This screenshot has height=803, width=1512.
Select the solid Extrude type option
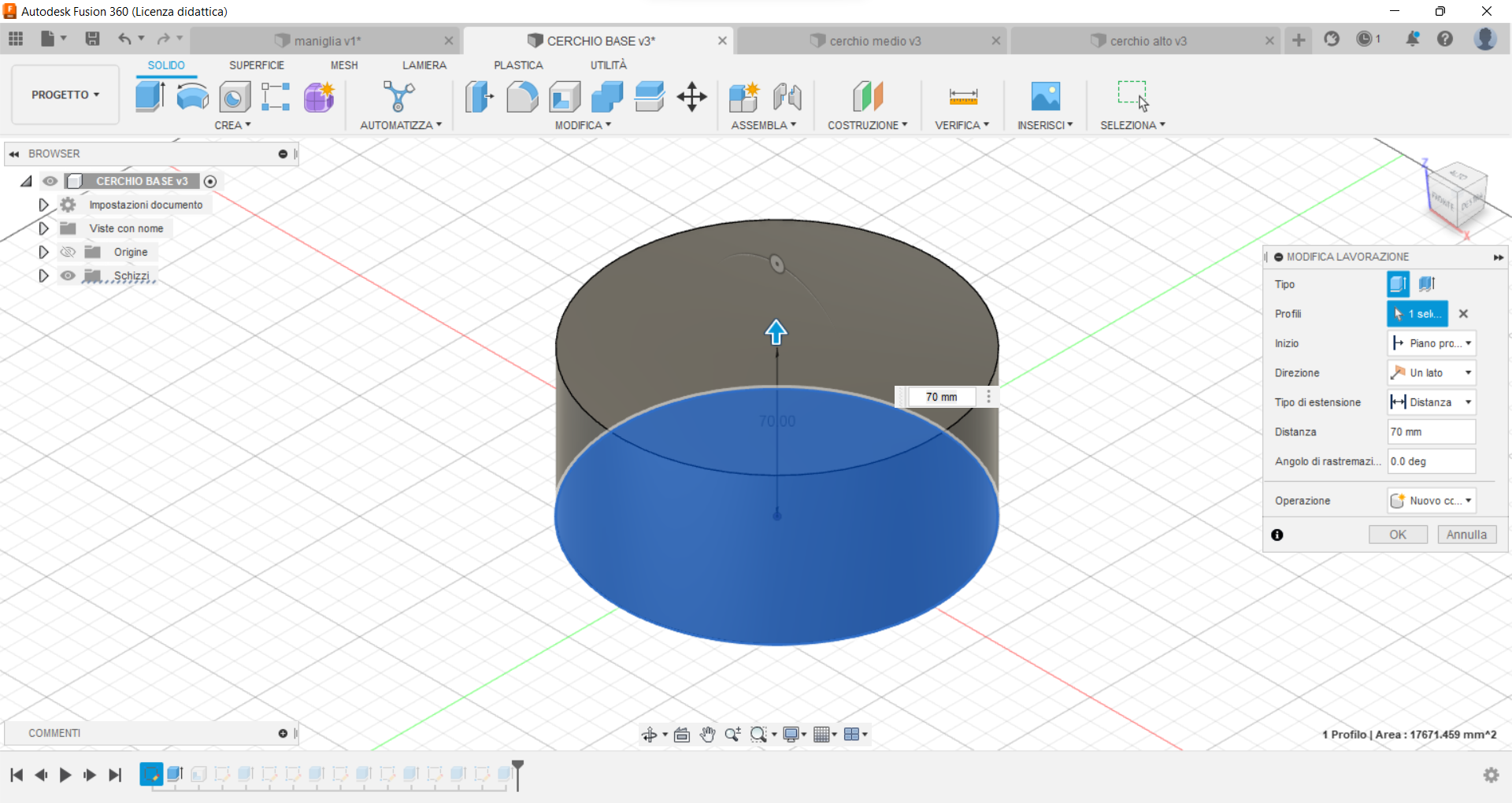coord(1399,284)
